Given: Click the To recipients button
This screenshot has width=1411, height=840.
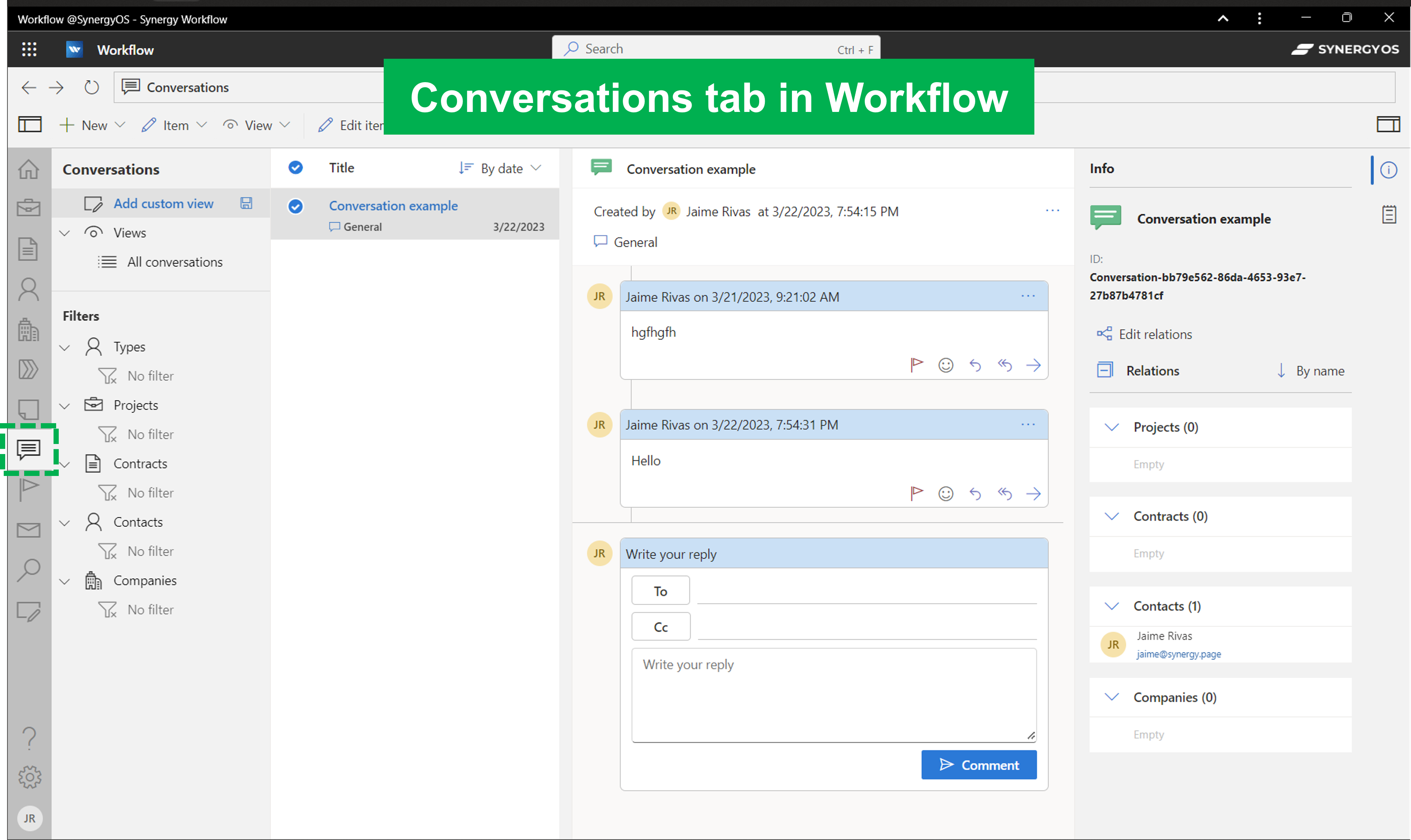Looking at the screenshot, I should [x=660, y=591].
